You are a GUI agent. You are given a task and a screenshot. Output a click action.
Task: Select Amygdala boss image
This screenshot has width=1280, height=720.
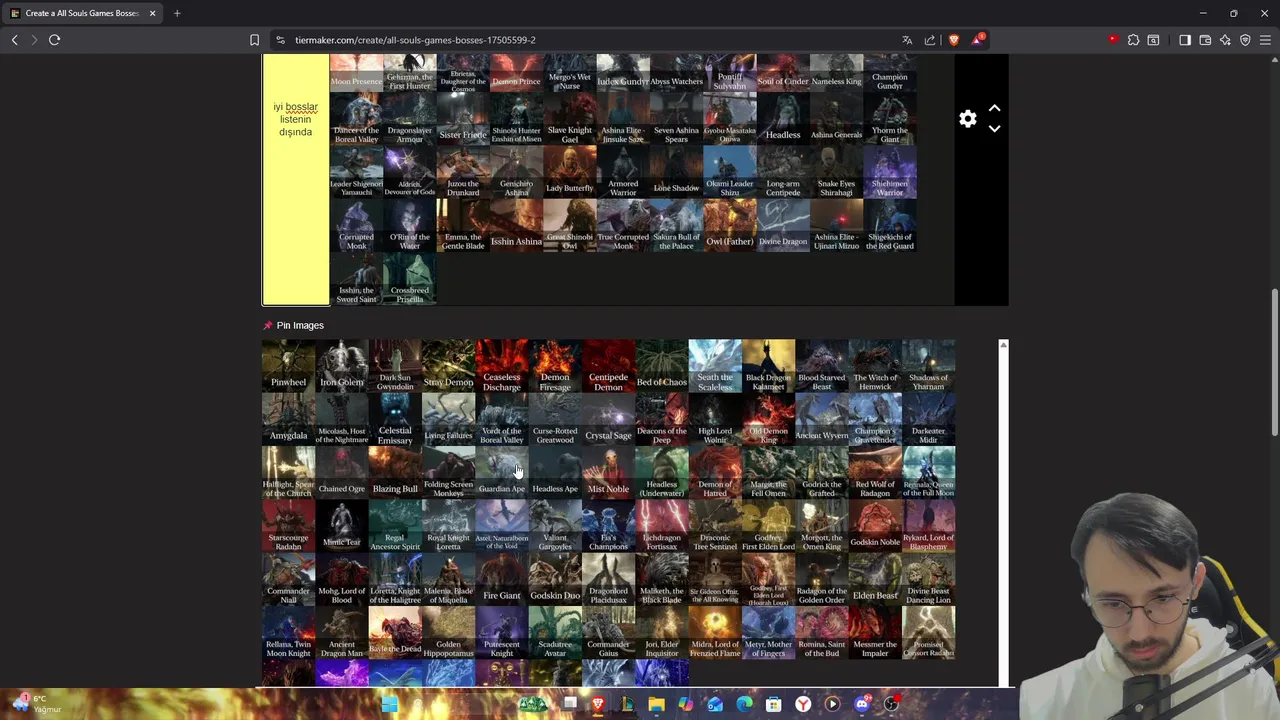point(288,420)
